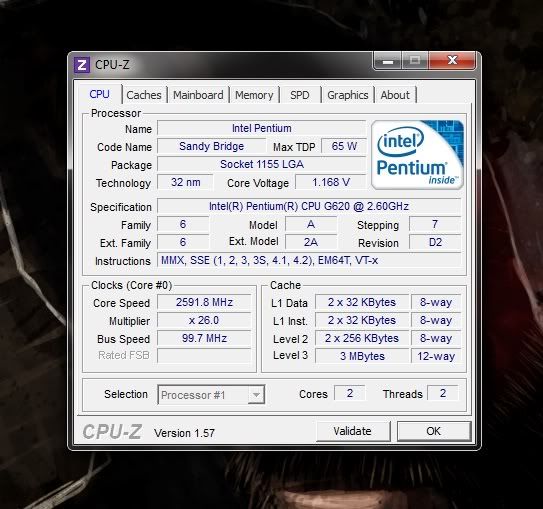This screenshot has width=543, height=509.
Task: Click the Family value field
Action: coord(183,224)
